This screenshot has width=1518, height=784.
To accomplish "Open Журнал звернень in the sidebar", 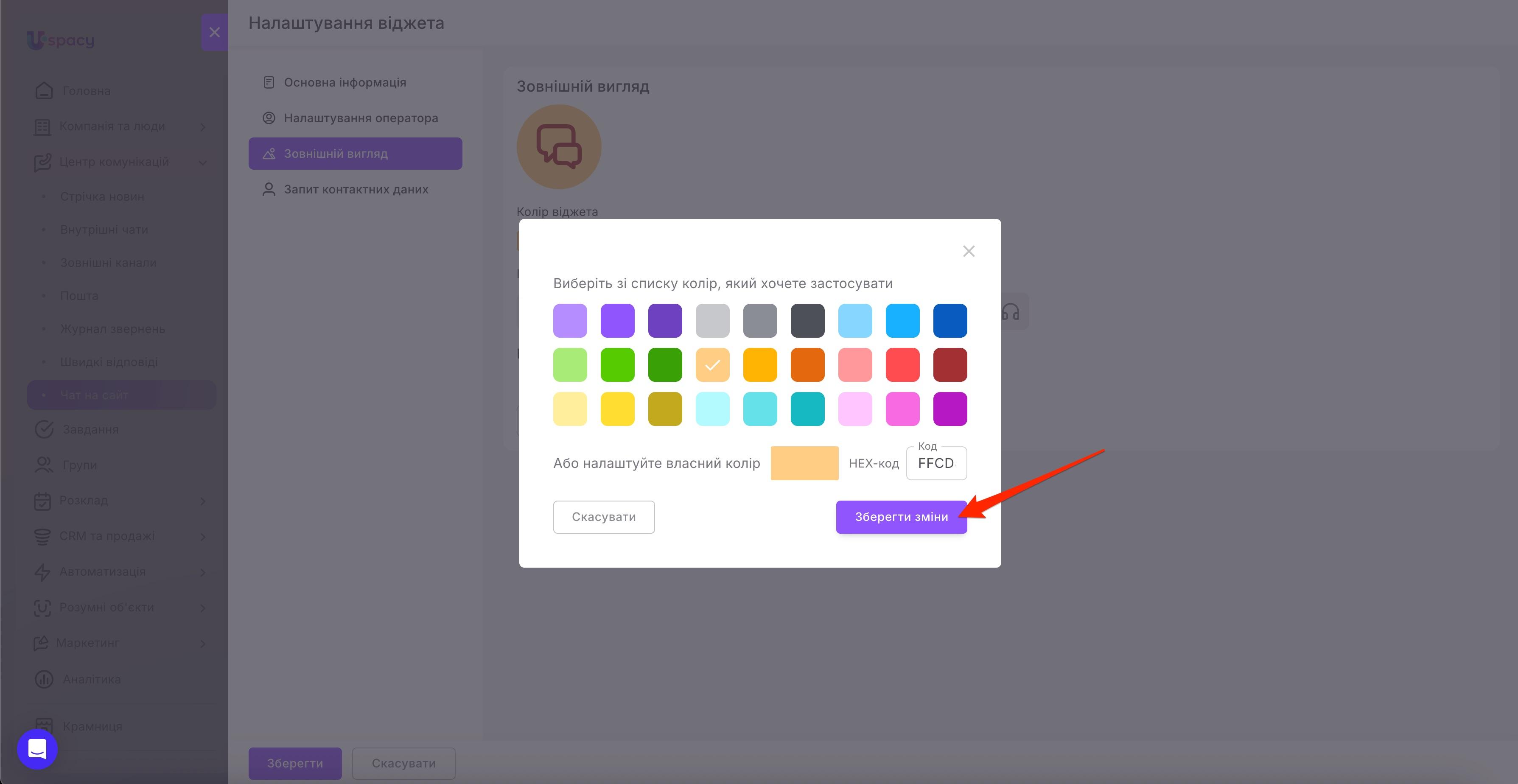I will 112,328.
